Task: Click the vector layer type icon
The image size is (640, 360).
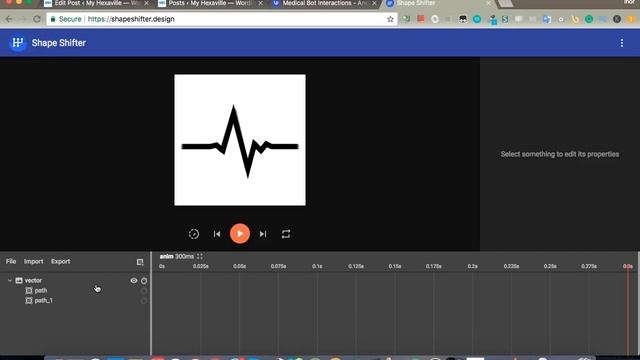Action: pos(19,280)
